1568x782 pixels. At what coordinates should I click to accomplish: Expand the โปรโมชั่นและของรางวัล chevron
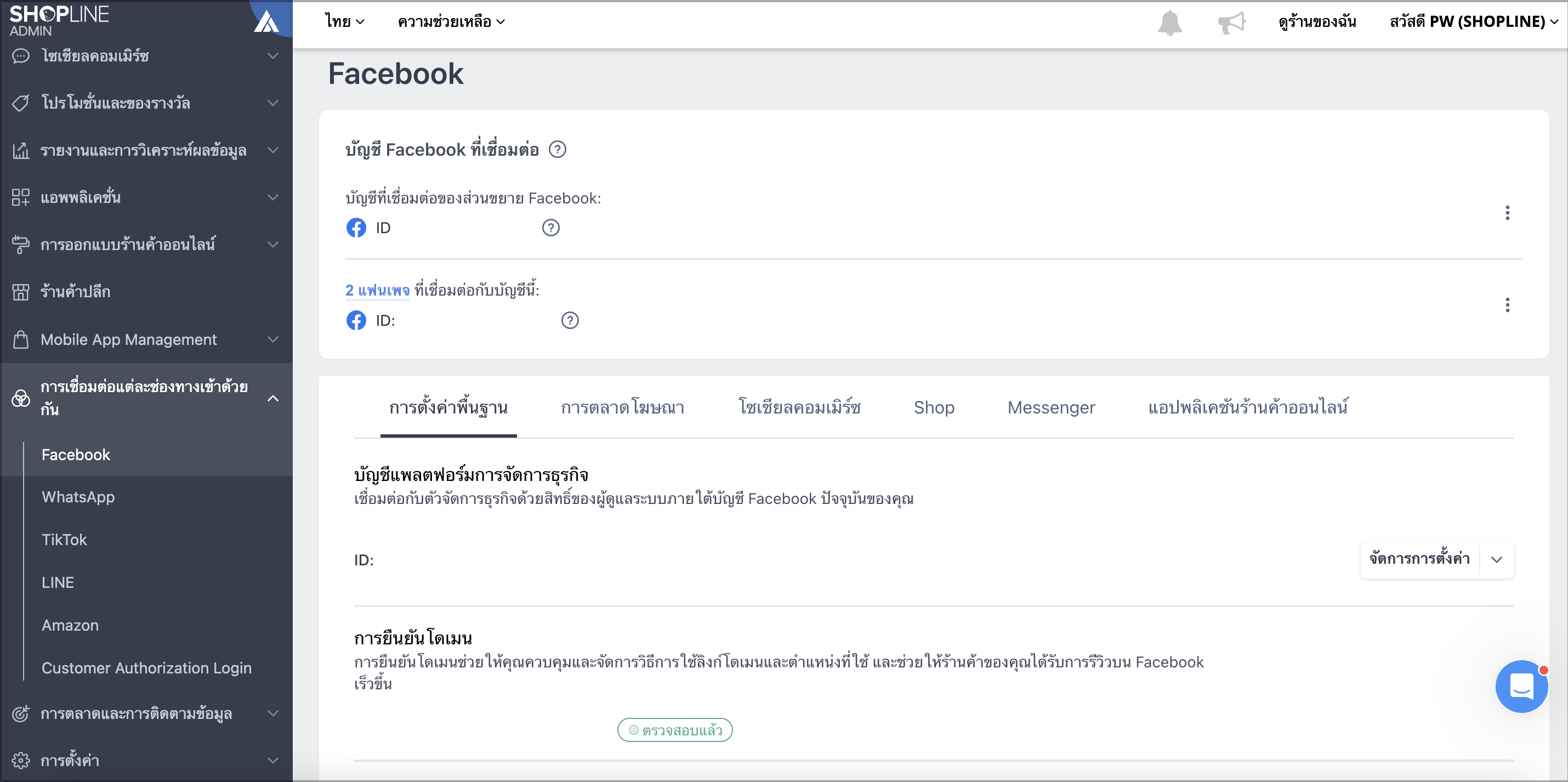272,103
